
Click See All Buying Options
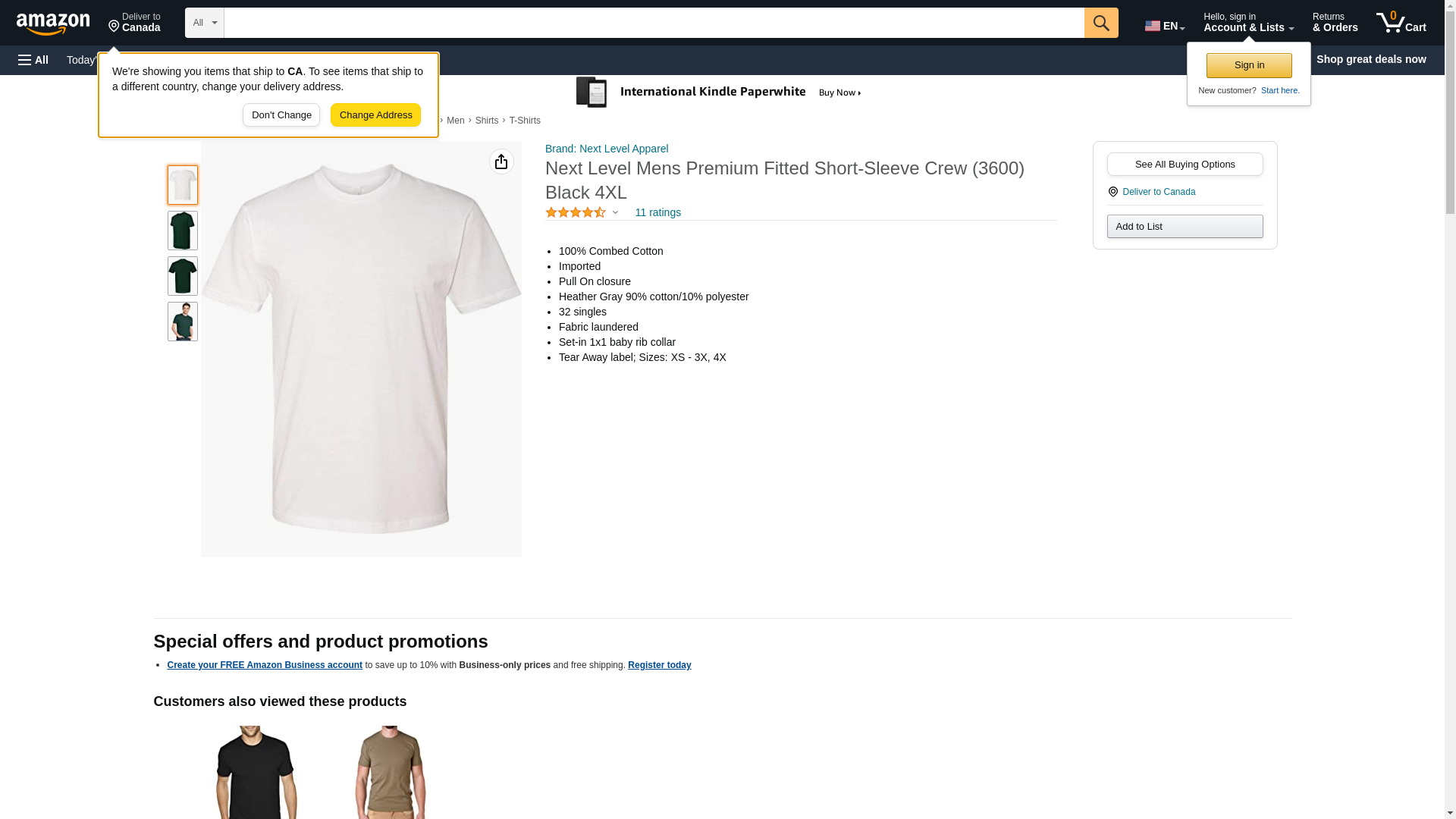(1184, 165)
